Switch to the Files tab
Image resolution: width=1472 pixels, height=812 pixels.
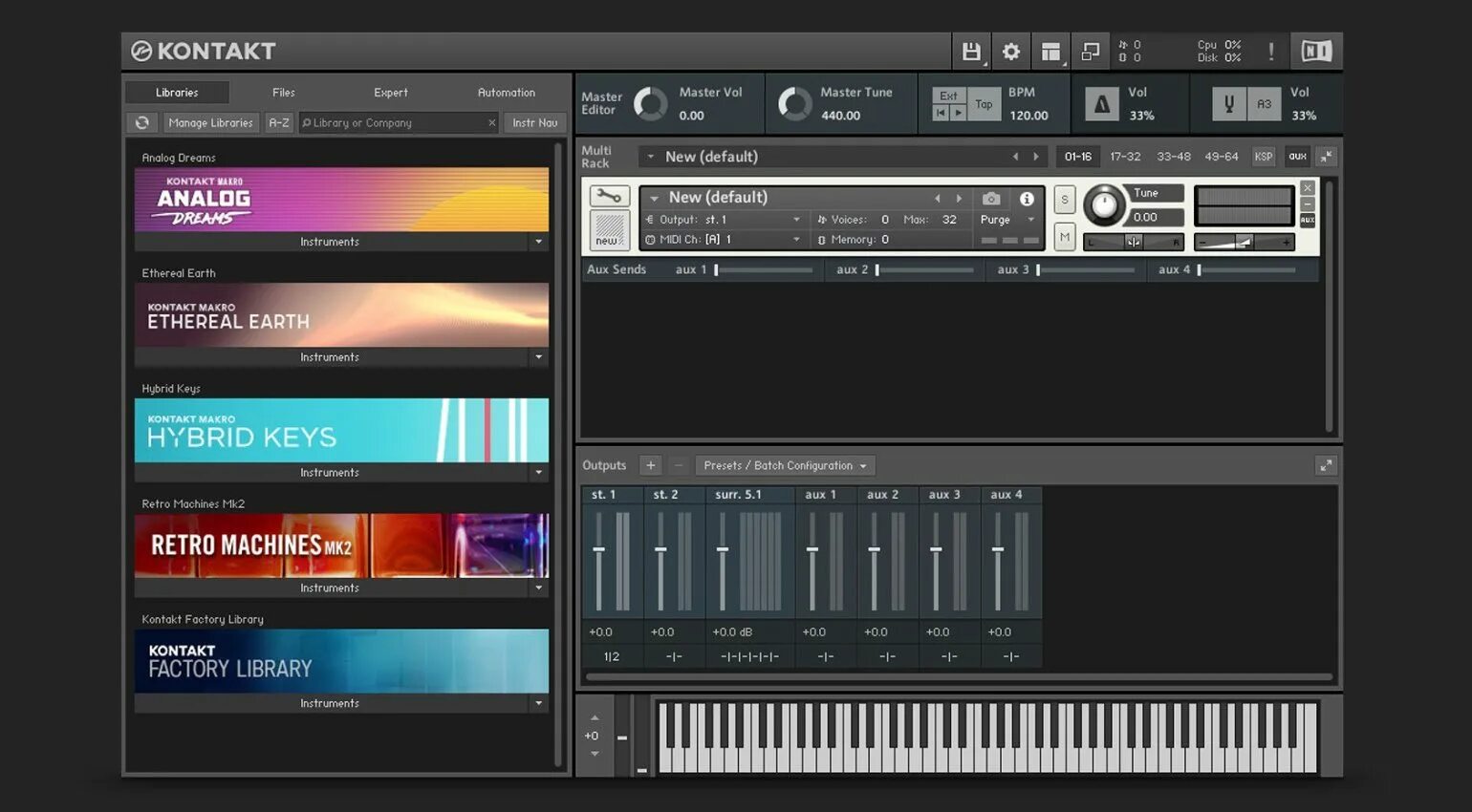pyautogui.click(x=284, y=93)
